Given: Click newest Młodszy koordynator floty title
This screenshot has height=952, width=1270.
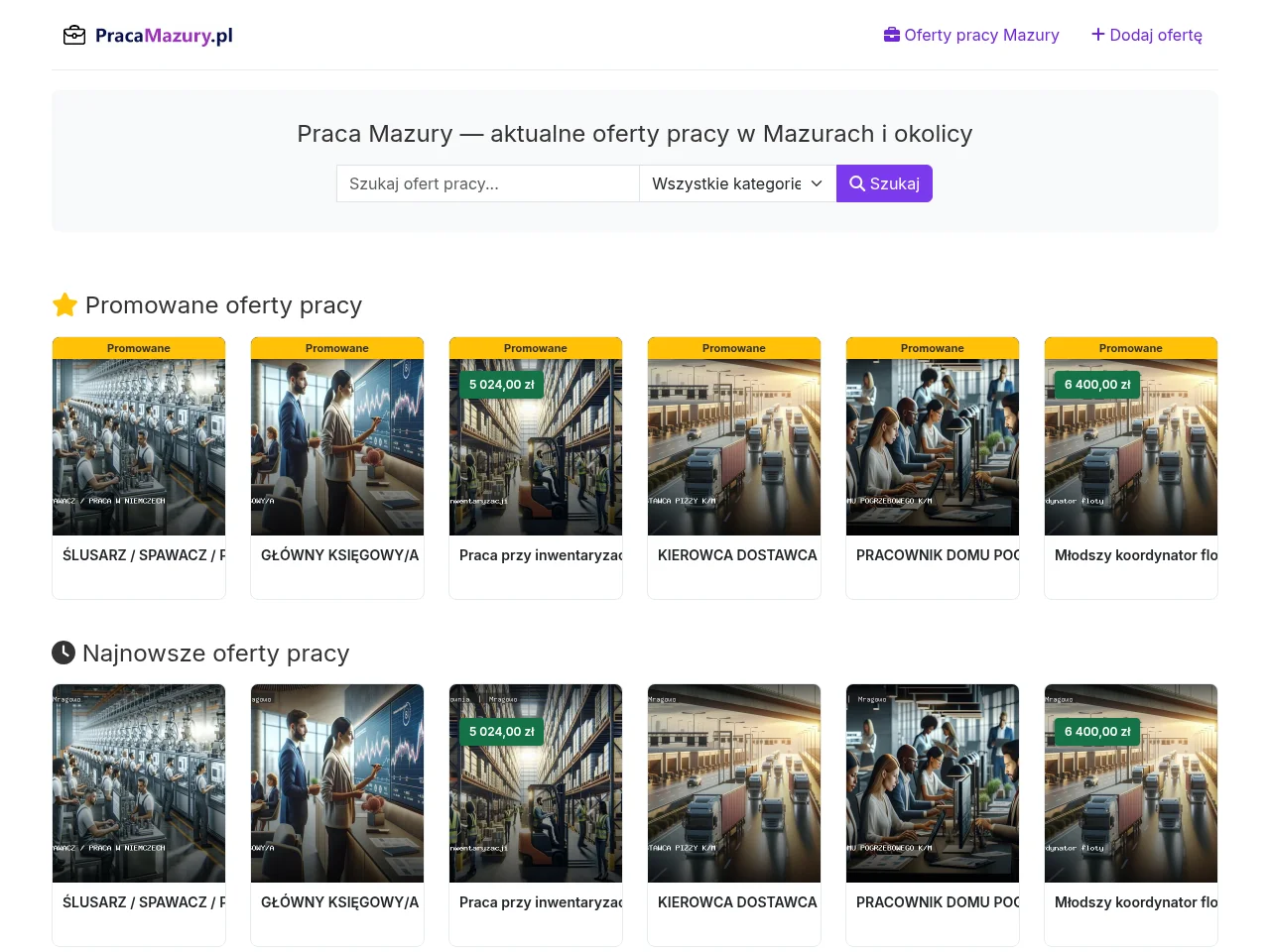Looking at the screenshot, I should pos(1136,902).
